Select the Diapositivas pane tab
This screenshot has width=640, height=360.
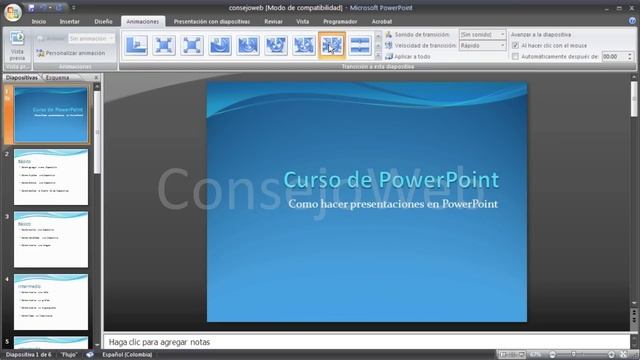tap(22, 78)
